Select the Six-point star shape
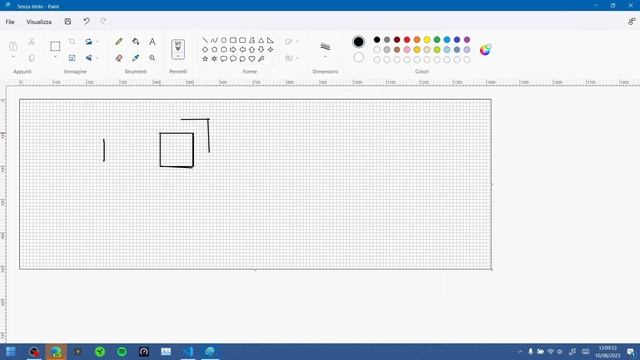Viewport: 640px width, 360px height. click(x=214, y=59)
